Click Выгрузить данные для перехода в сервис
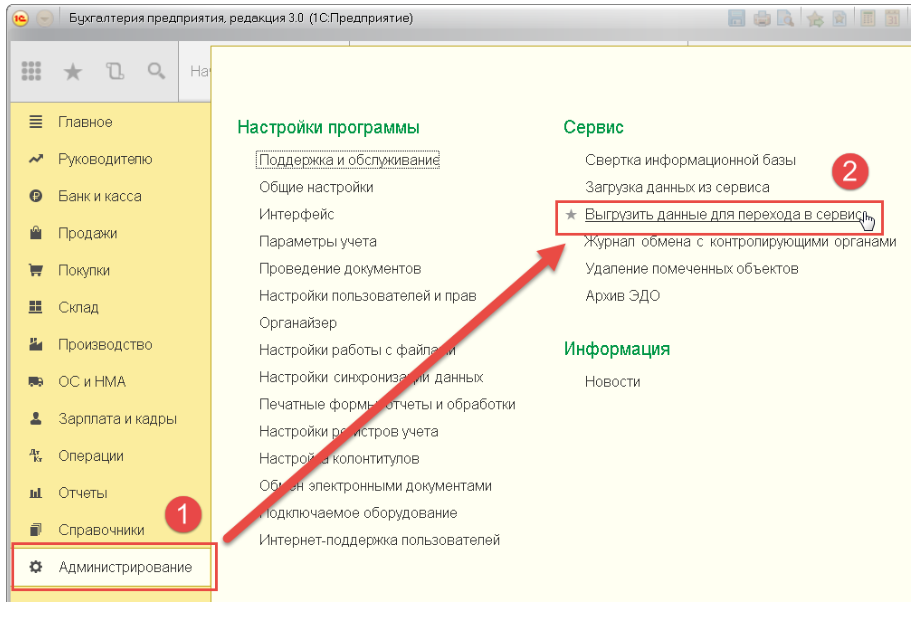Viewport: 917px width, 621px height. pos(722,215)
